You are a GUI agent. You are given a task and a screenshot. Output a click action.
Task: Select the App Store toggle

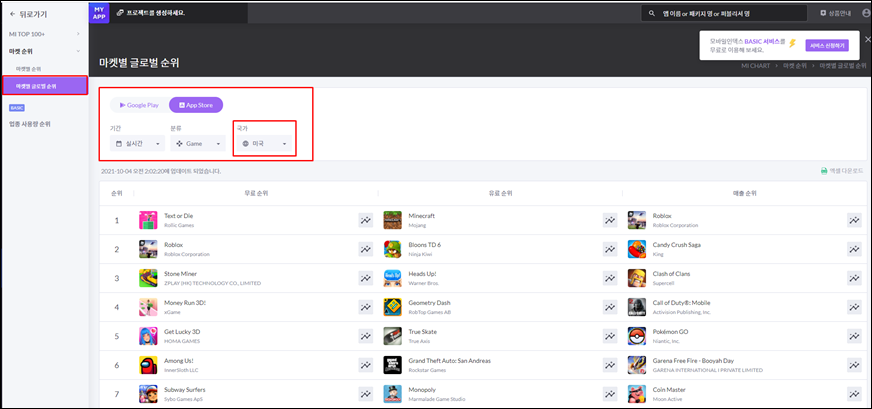(196, 105)
